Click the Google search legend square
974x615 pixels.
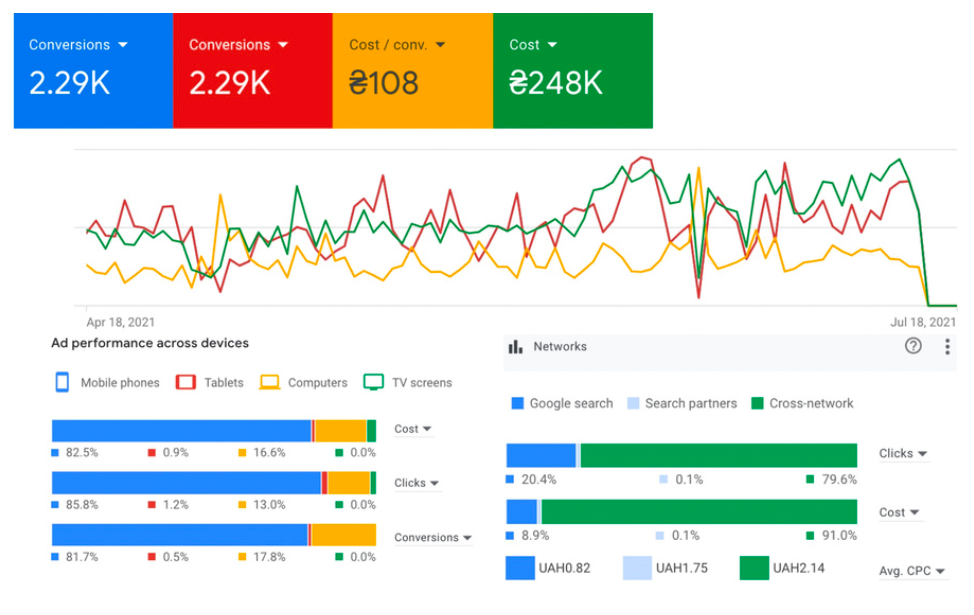click(x=517, y=404)
